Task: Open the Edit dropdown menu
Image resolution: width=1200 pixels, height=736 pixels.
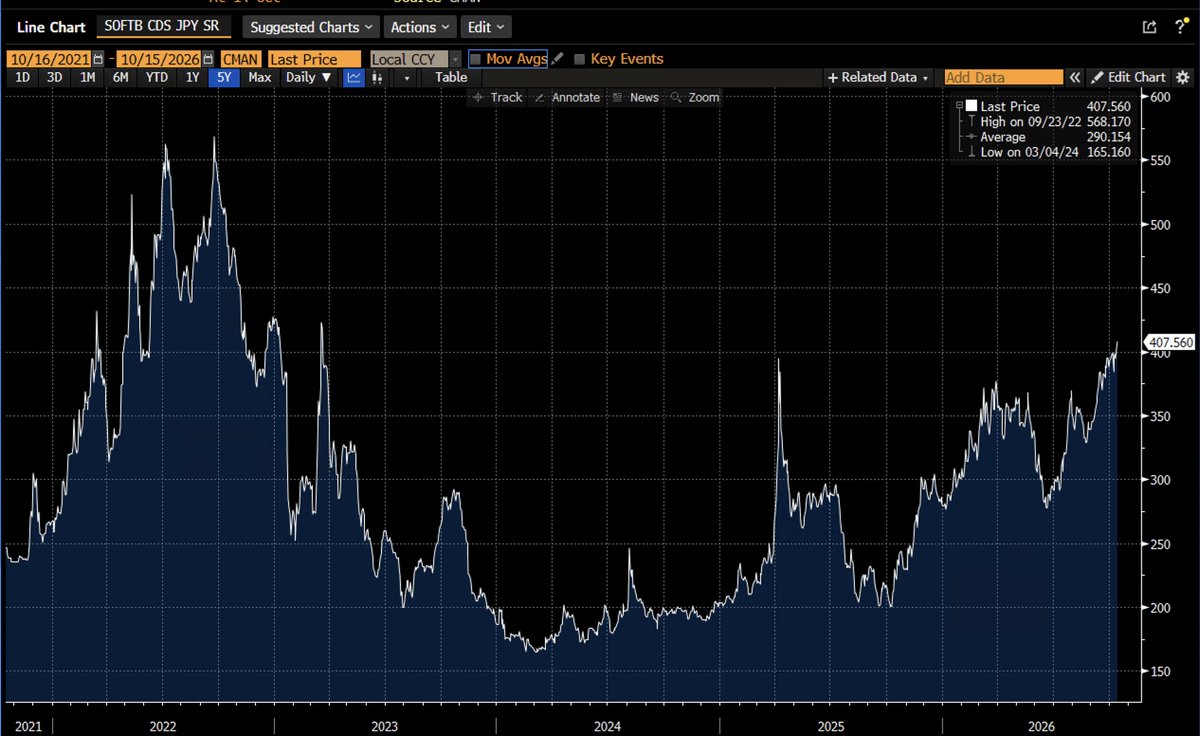Action: coord(487,27)
